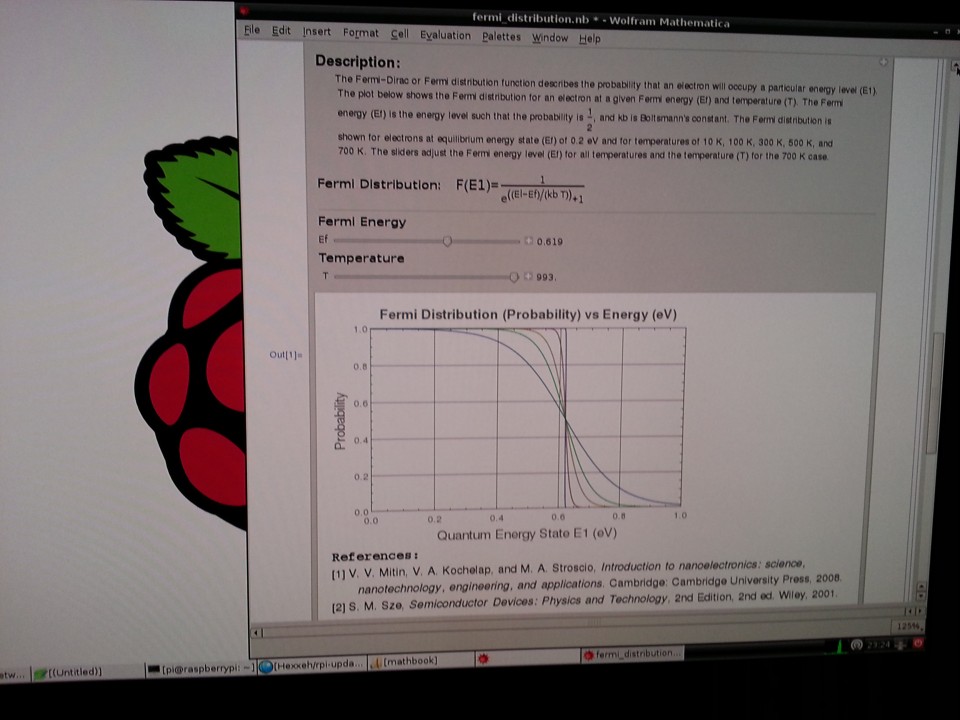Click the clock showing 23:24
The image size is (960, 720).
[879, 645]
